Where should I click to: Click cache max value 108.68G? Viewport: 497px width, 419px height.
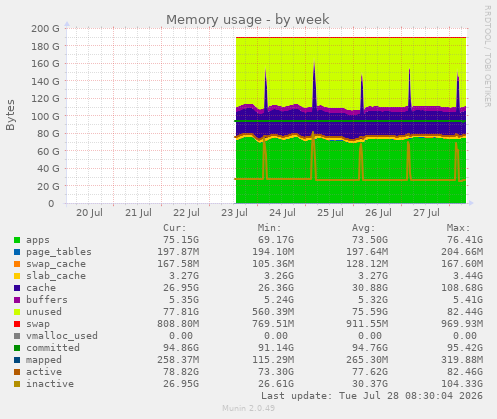pyautogui.click(x=462, y=288)
